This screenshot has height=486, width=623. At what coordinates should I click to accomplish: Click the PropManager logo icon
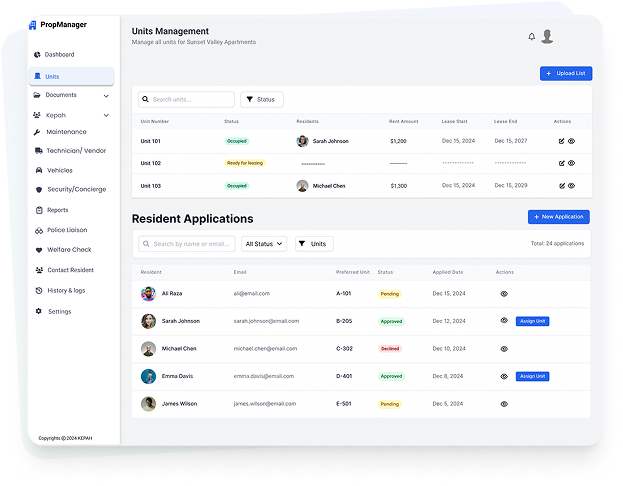[33, 24]
